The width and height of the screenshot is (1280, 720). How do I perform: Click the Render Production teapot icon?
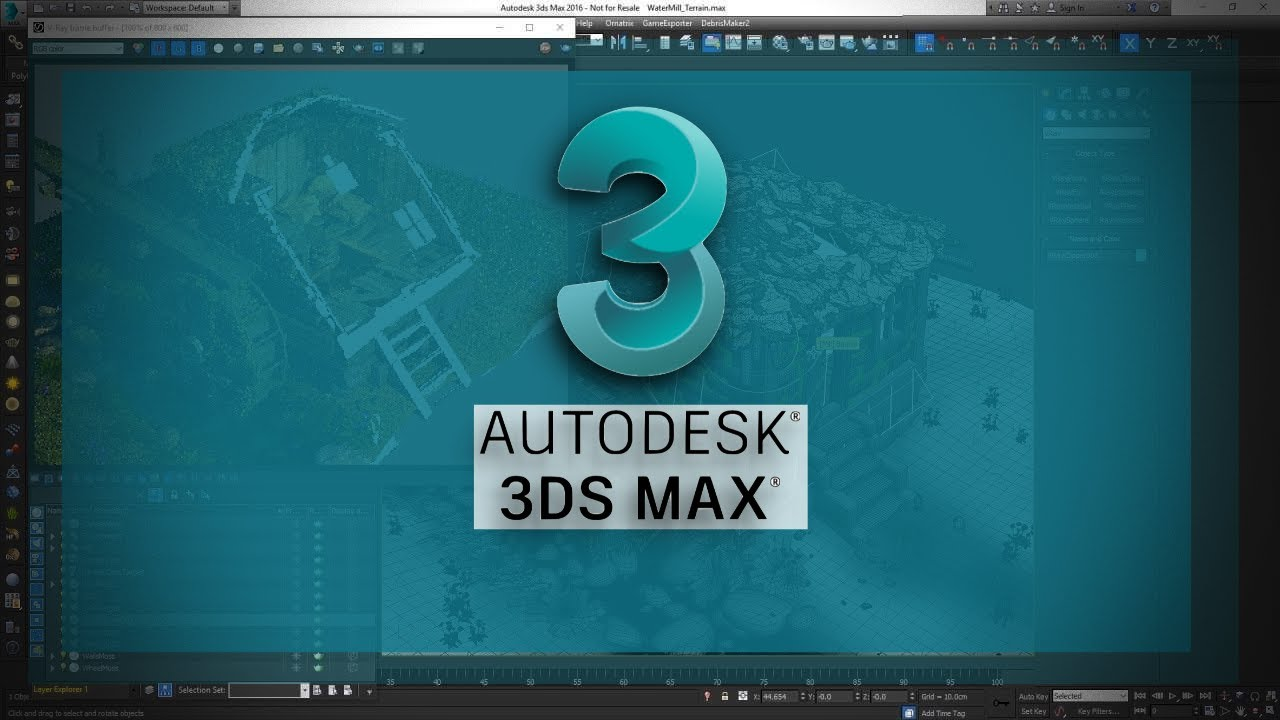tap(847, 42)
